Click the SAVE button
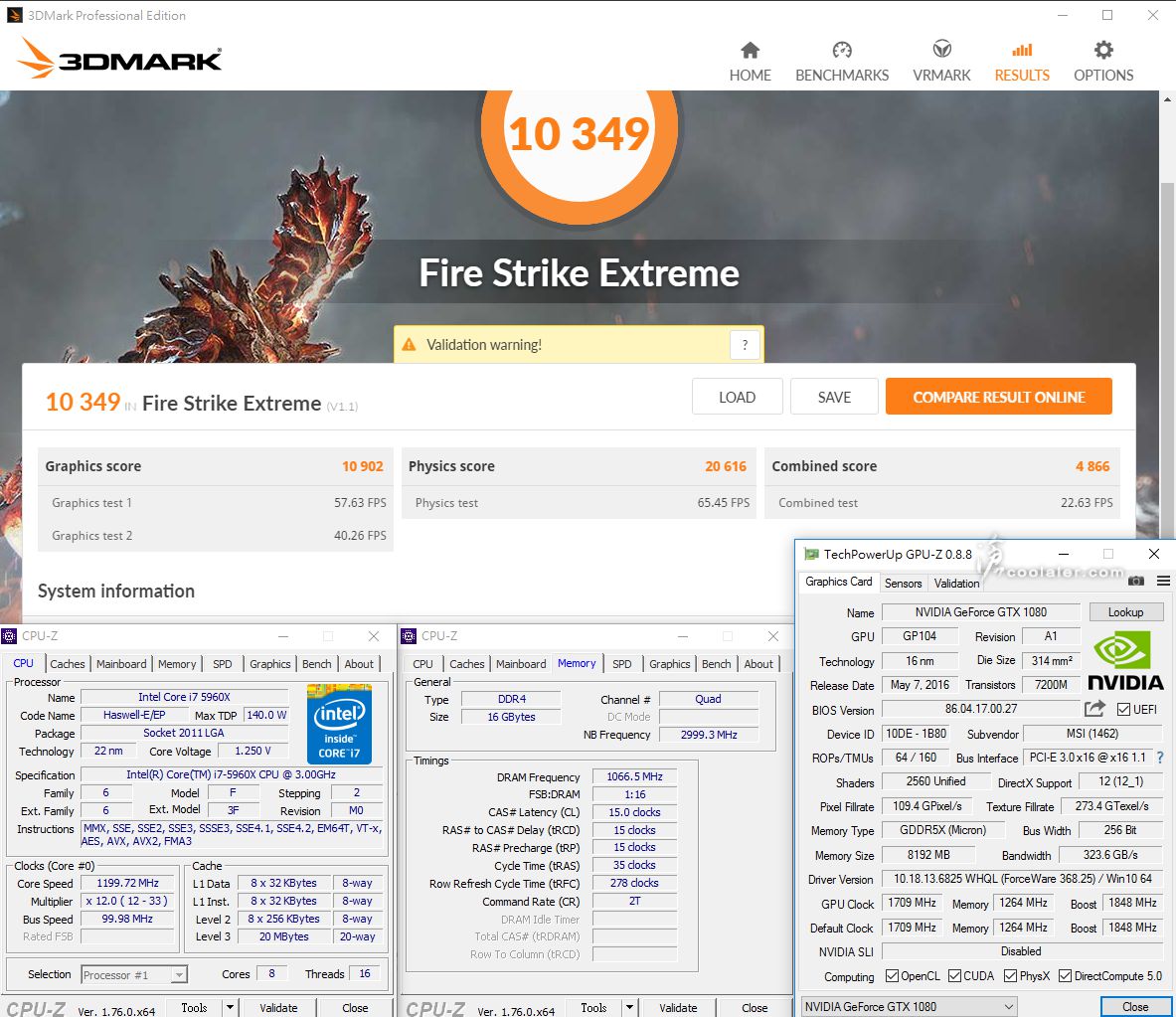This screenshot has height=1017, width=1176. [x=834, y=397]
